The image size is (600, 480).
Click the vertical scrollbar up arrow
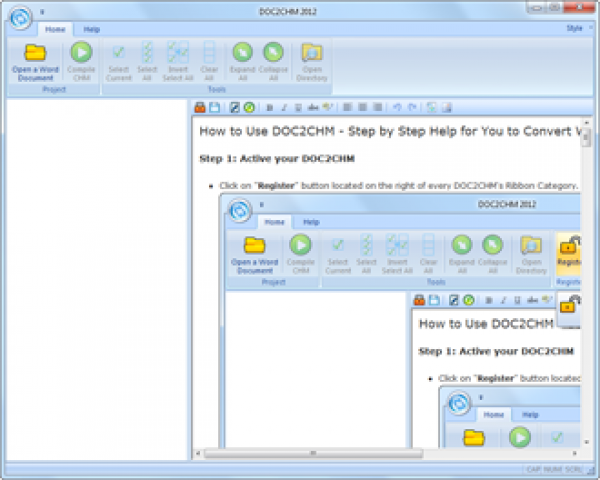(586, 123)
